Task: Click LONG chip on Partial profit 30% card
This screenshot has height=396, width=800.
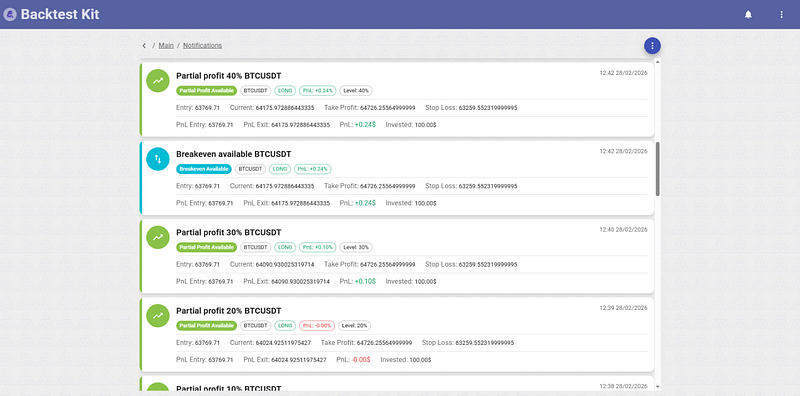Action: [x=285, y=247]
